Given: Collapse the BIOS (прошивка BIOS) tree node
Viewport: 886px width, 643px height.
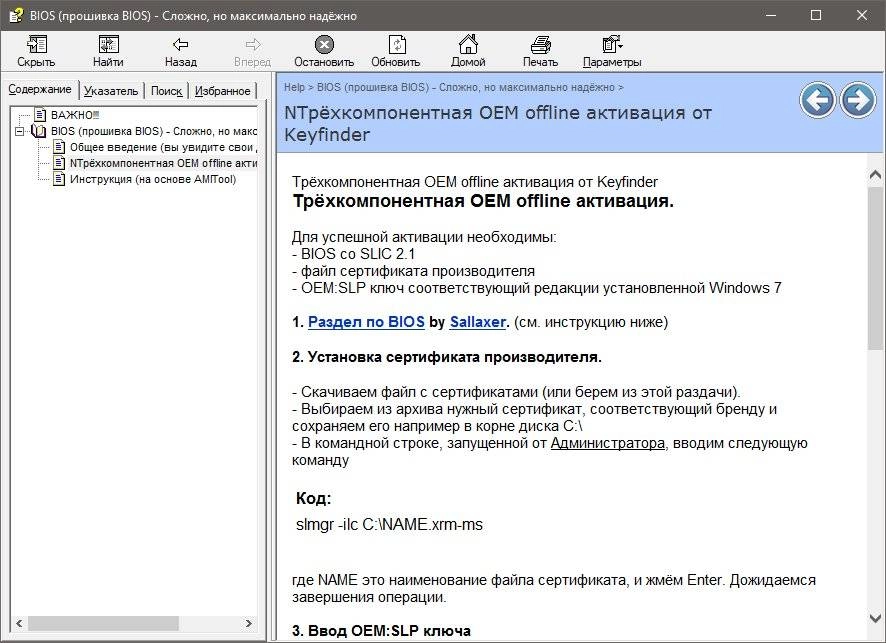Looking at the screenshot, I should click(x=20, y=131).
